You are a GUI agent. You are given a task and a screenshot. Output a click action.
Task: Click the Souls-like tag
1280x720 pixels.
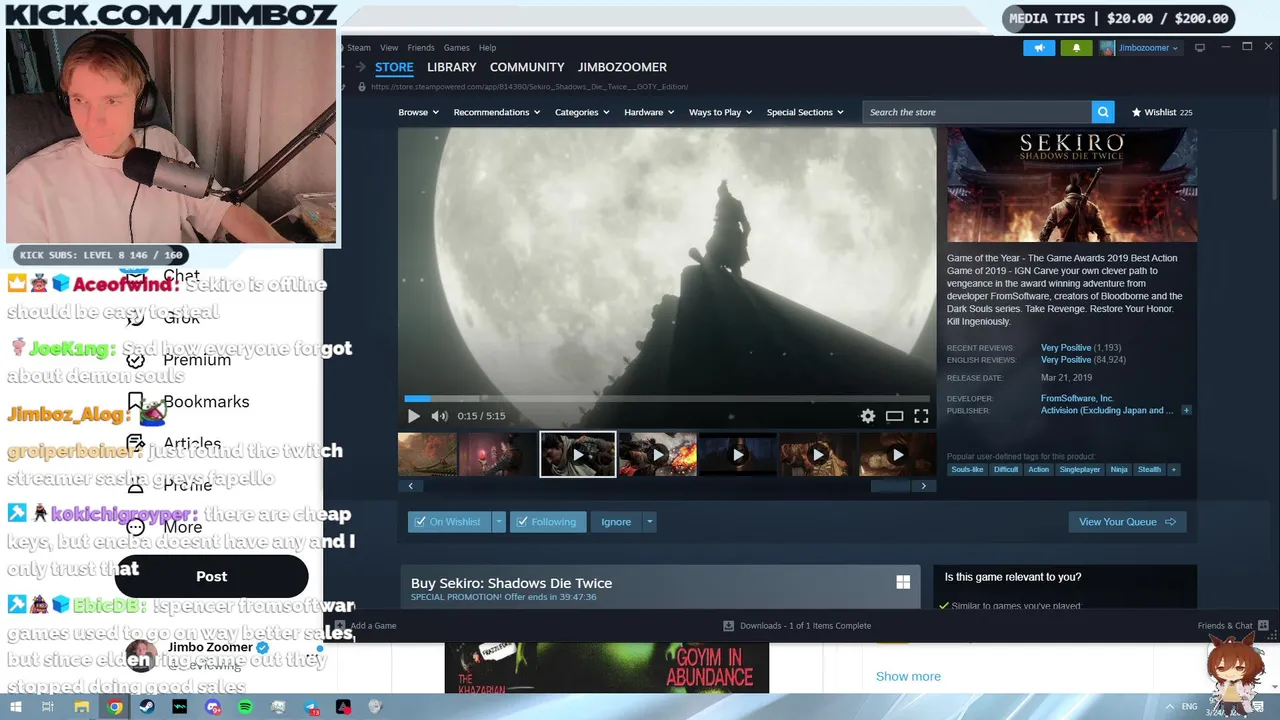967,469
